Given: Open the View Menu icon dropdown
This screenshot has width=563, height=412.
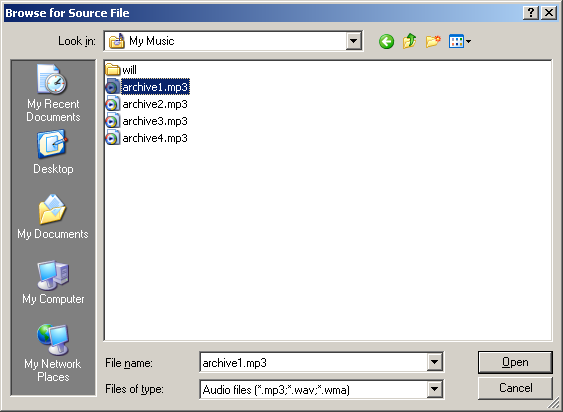Looking at the screenshot, I should 460,42.
